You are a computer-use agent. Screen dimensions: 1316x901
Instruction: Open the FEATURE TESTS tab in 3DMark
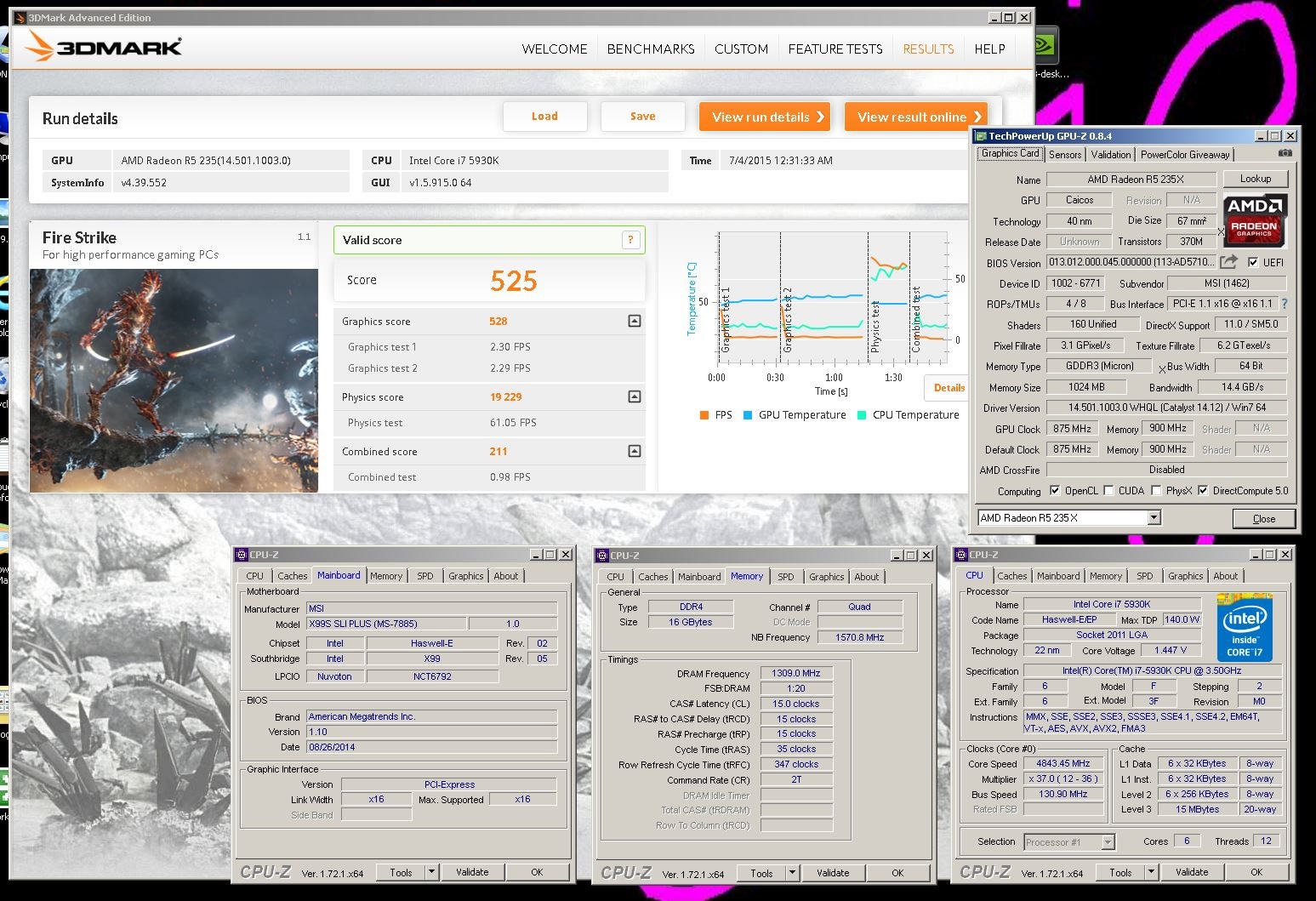point(835,49)
